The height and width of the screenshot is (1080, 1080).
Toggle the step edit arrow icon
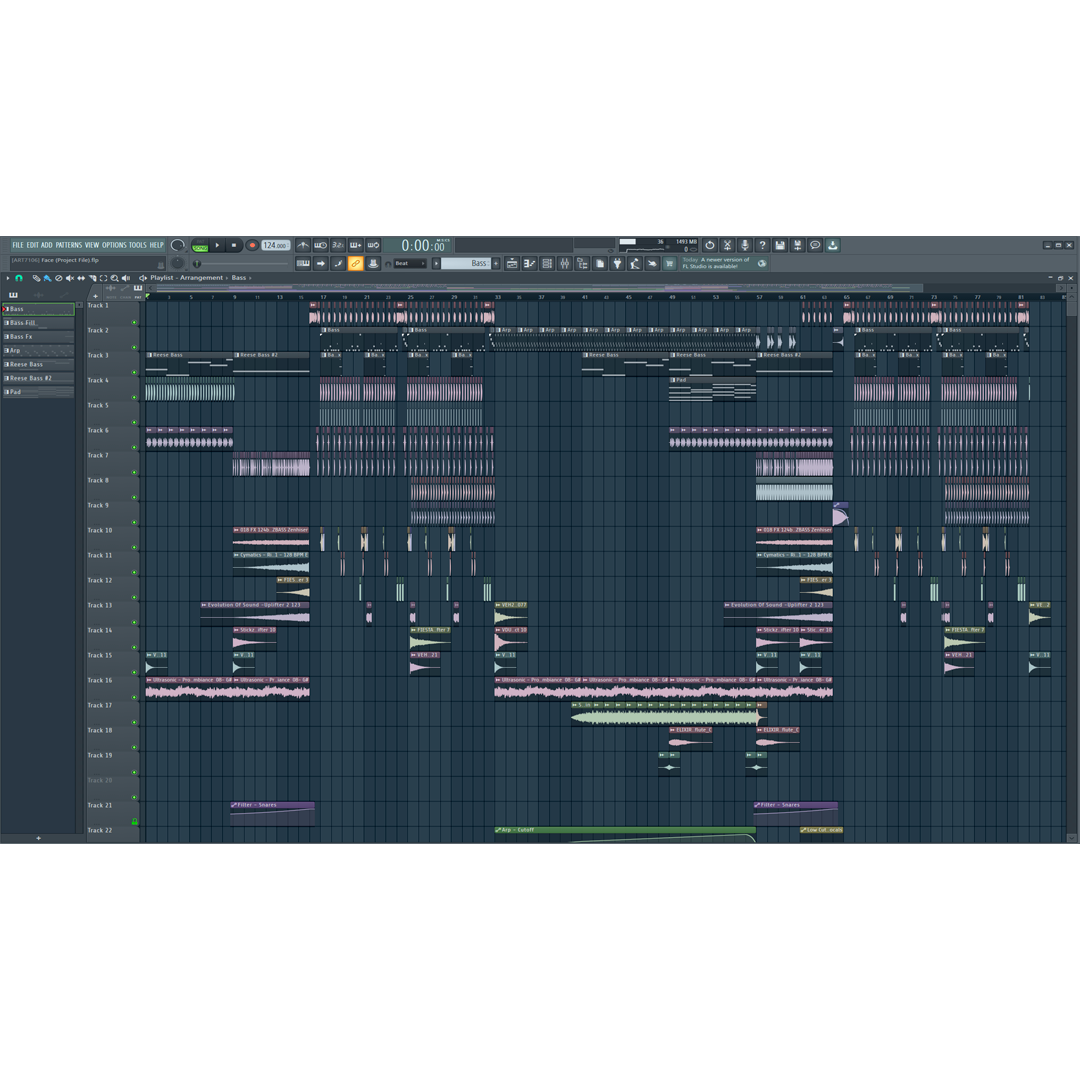320,263
